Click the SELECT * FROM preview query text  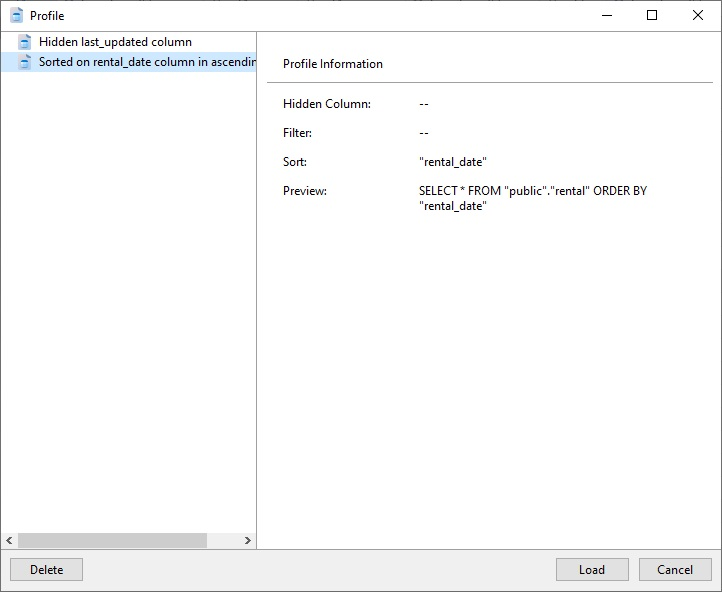coord(533,198)
